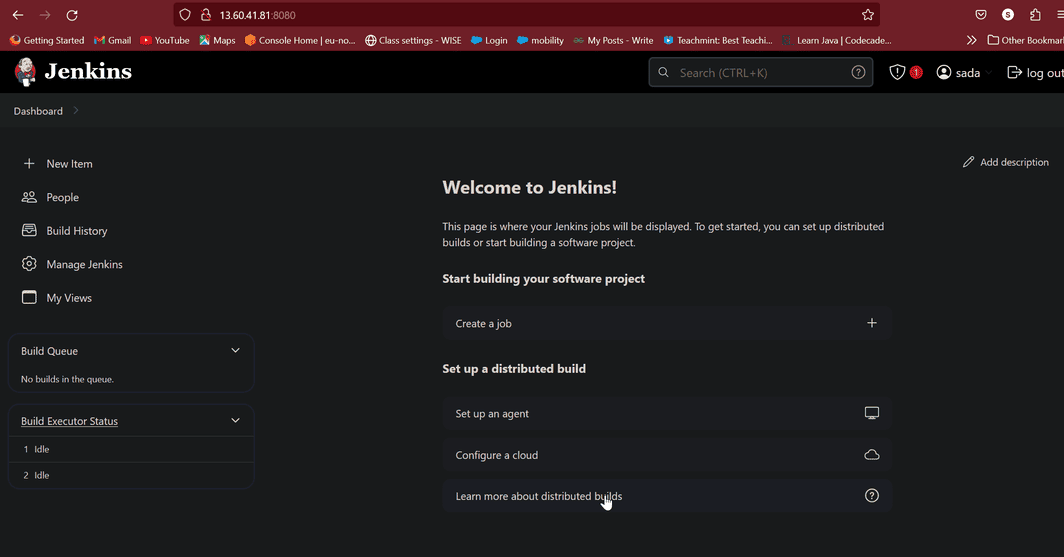This screenshot has height=557, width=1064.
Task: Open Class settings - WISE bookmark
Action: point(413,40)
